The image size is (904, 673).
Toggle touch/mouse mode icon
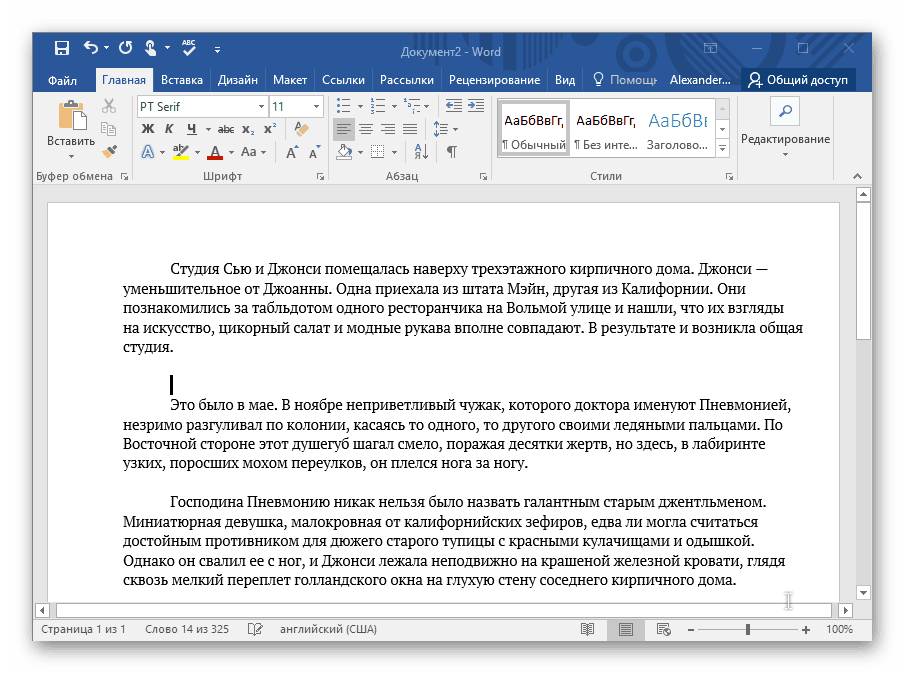(x=150, y=48)
